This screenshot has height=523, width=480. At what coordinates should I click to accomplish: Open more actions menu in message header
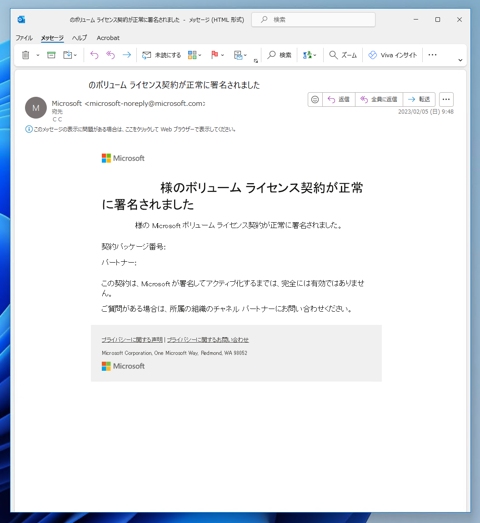pos(446,99)
